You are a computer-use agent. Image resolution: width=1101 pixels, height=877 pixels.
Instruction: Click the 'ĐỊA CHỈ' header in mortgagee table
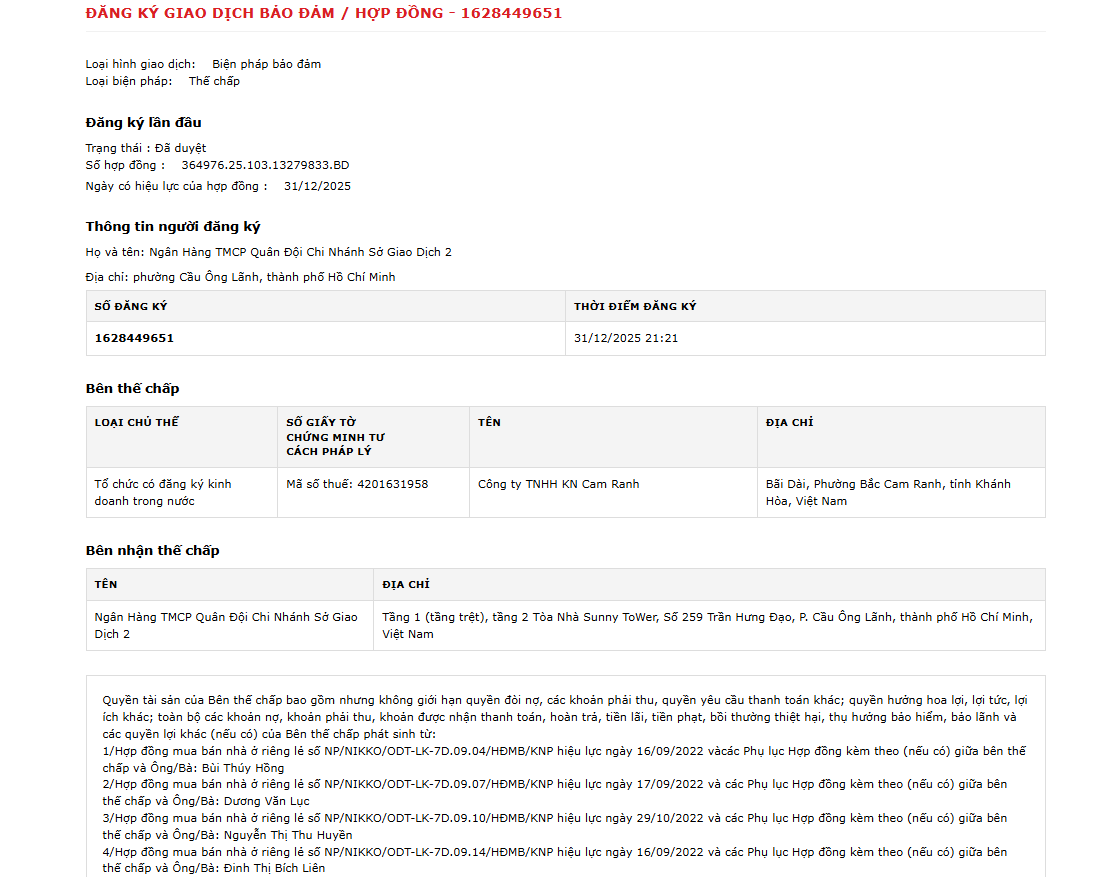tap(709, 585)
